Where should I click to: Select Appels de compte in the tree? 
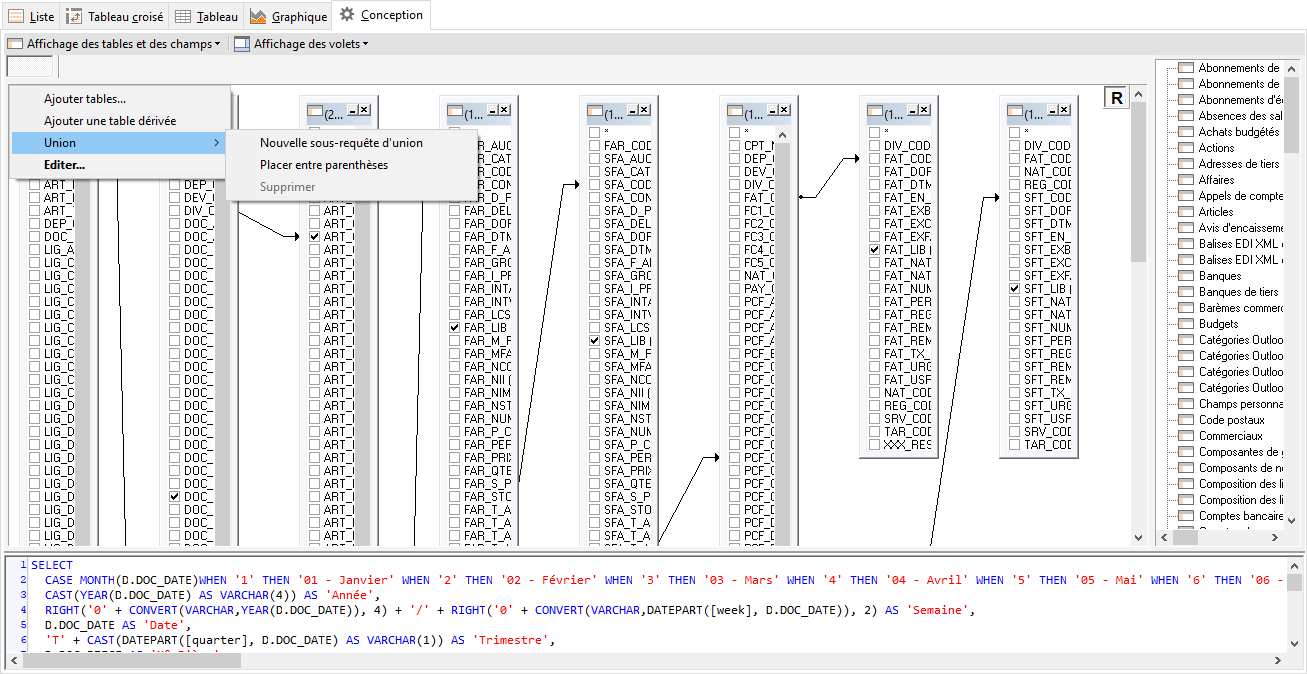[1241, 196]
